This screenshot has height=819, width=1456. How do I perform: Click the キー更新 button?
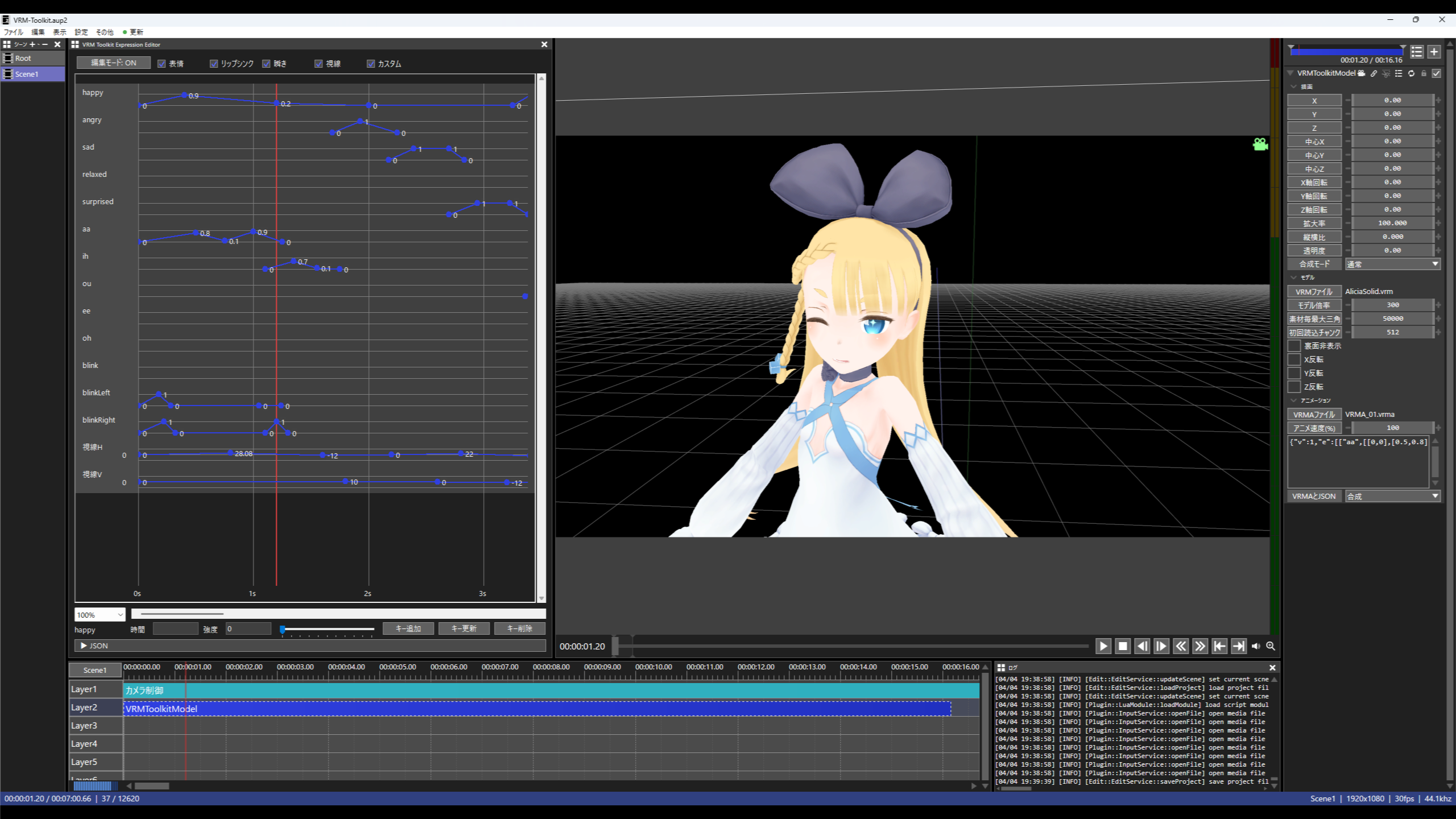coord(464,628)
